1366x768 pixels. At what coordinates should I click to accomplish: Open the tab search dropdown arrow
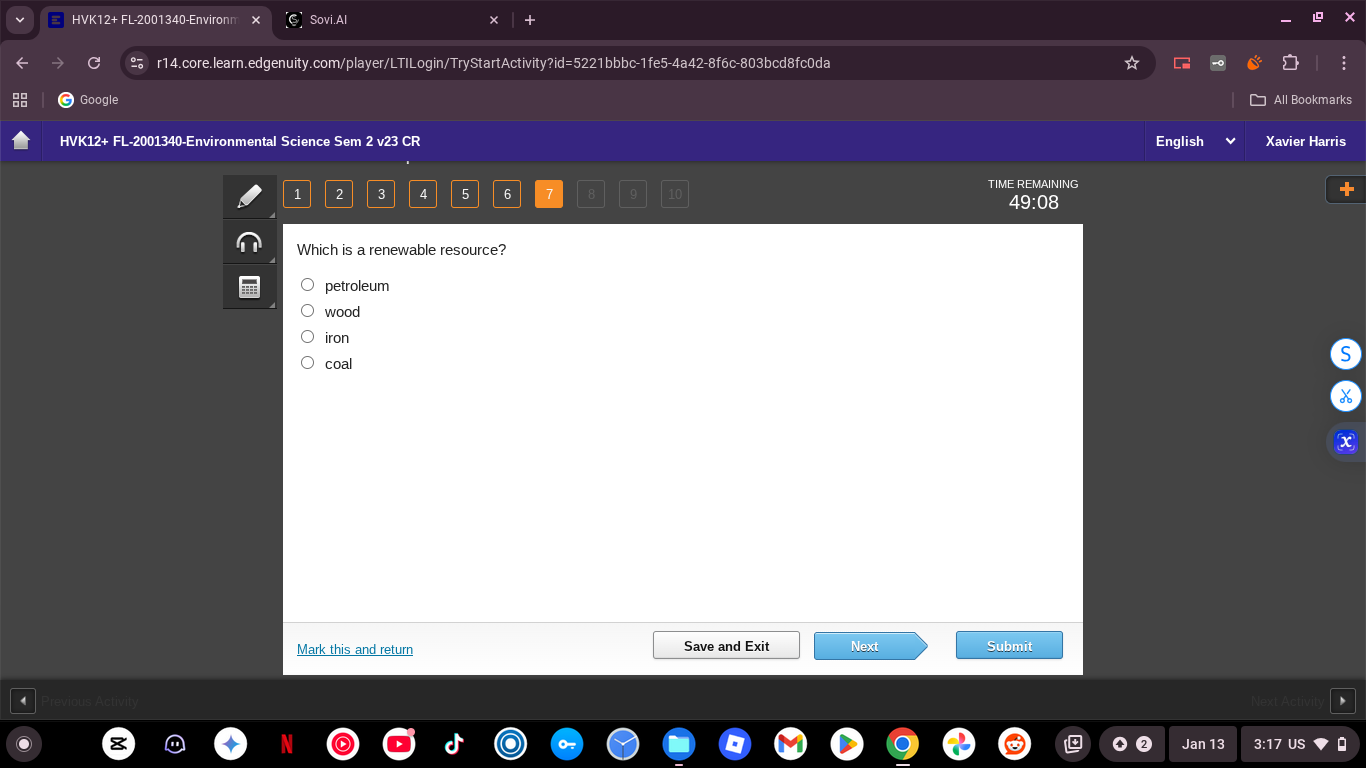pos(20,20)
